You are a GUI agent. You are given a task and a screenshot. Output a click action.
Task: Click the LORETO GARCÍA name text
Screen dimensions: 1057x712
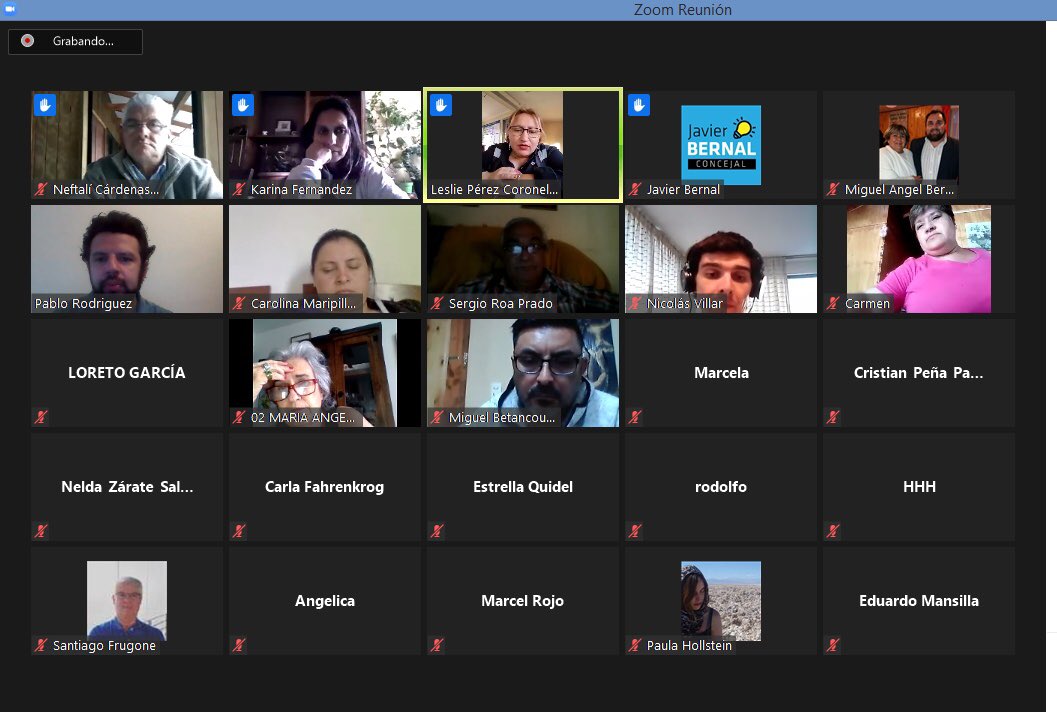(x=127, y=373)
